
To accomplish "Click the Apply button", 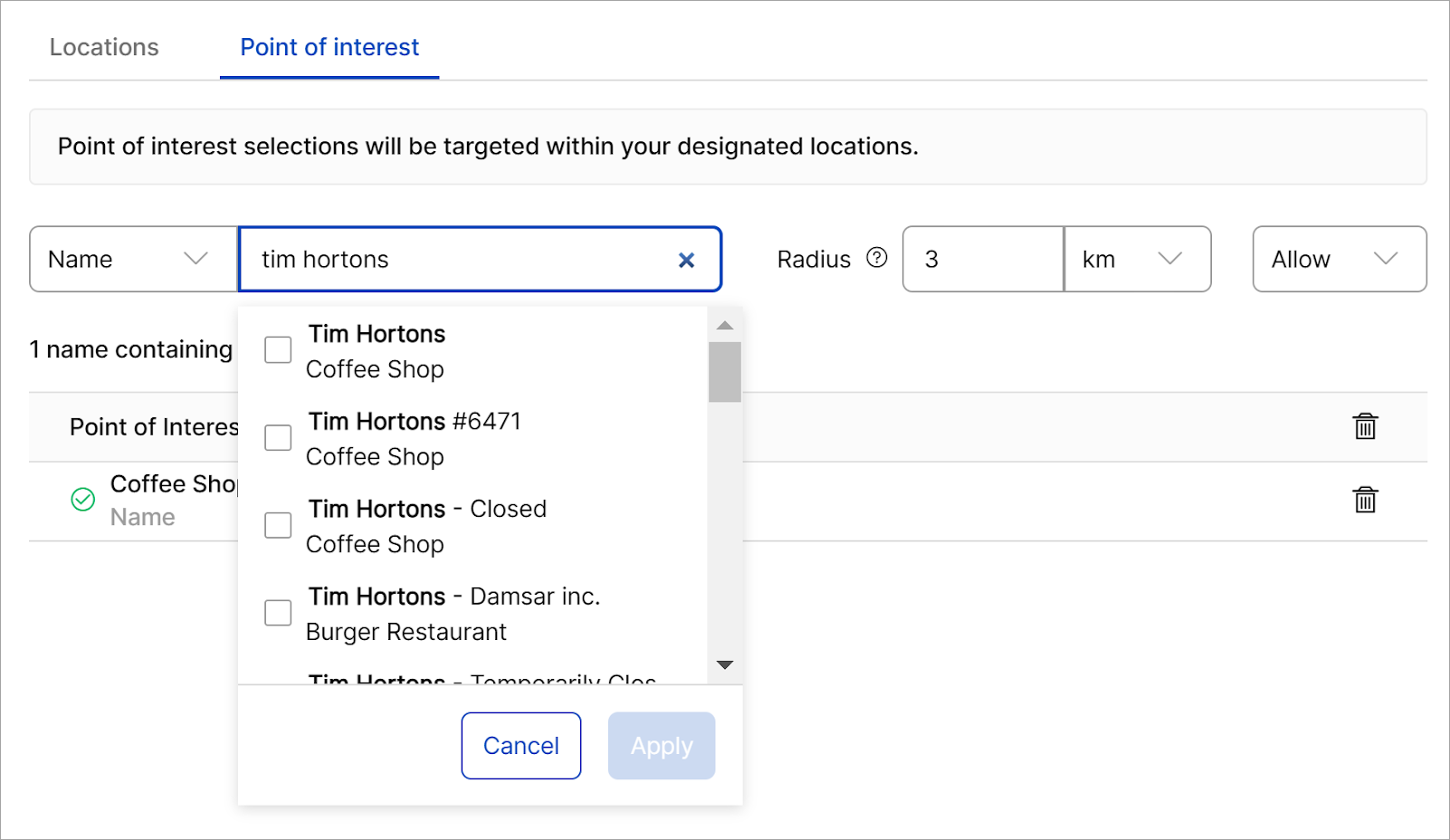I will point(661,746).
